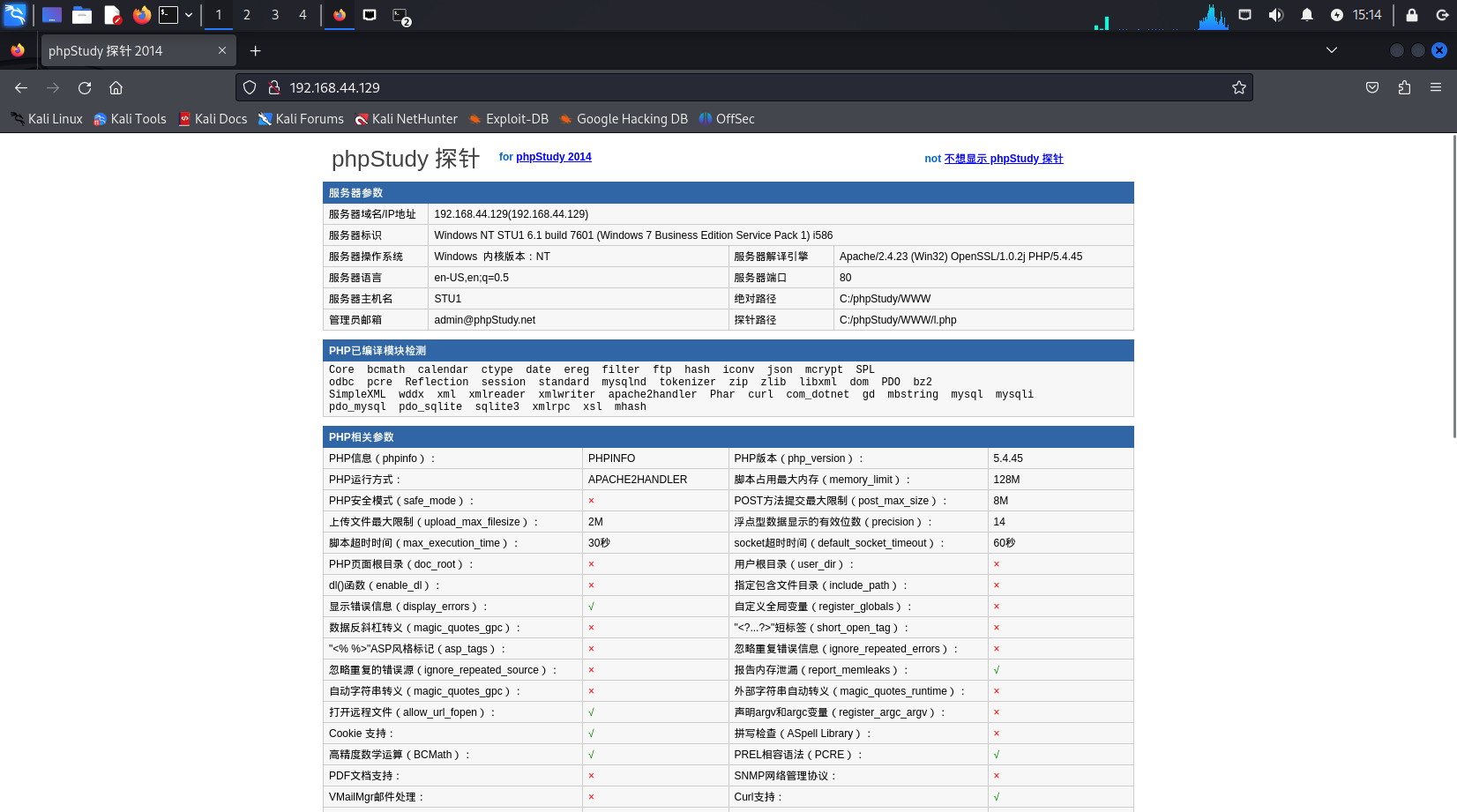
Task: Expand the list all tabs chevron
Action: point(1332,50)
